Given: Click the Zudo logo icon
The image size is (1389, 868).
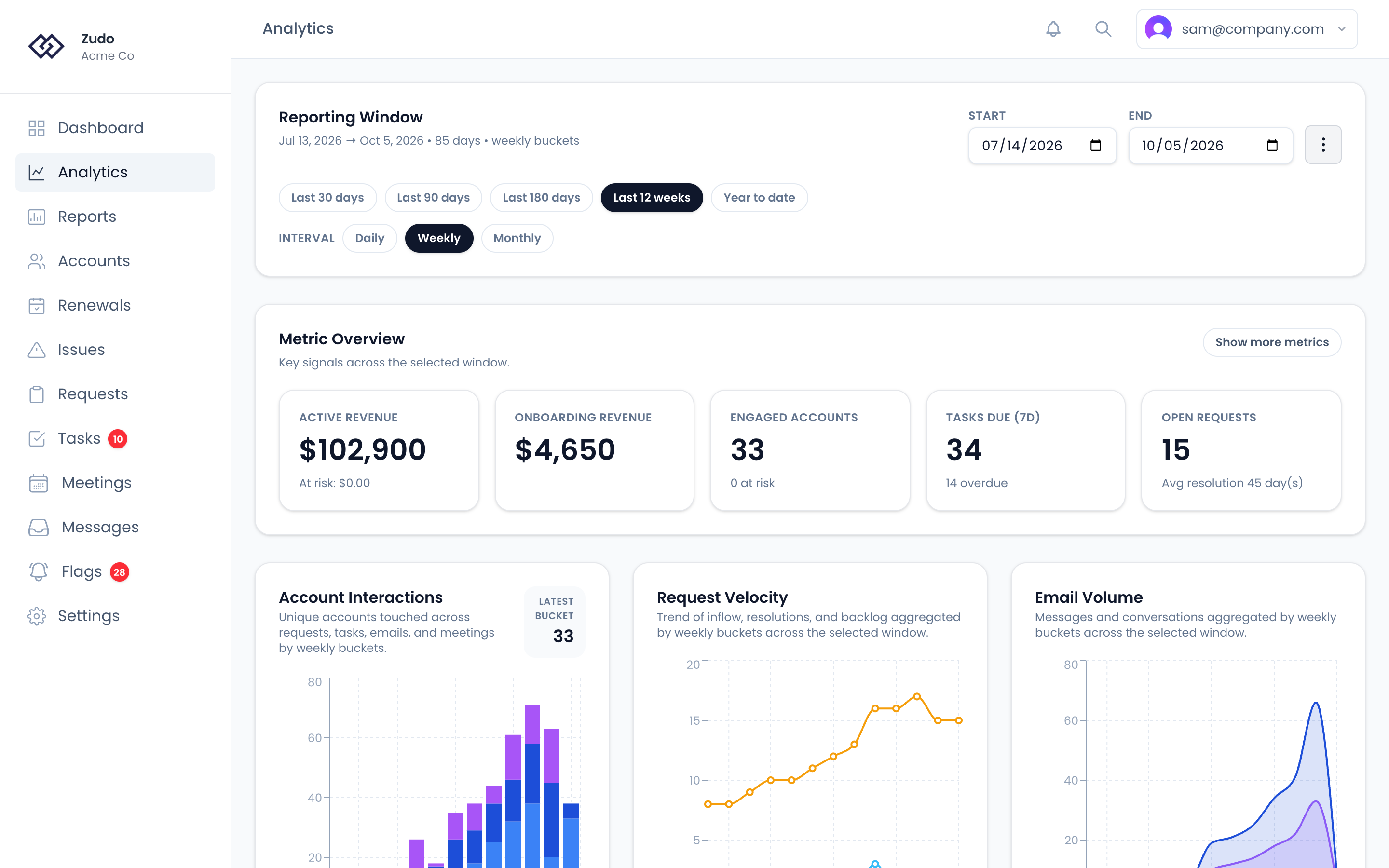Looking at the screenshot, I should 46,46.
